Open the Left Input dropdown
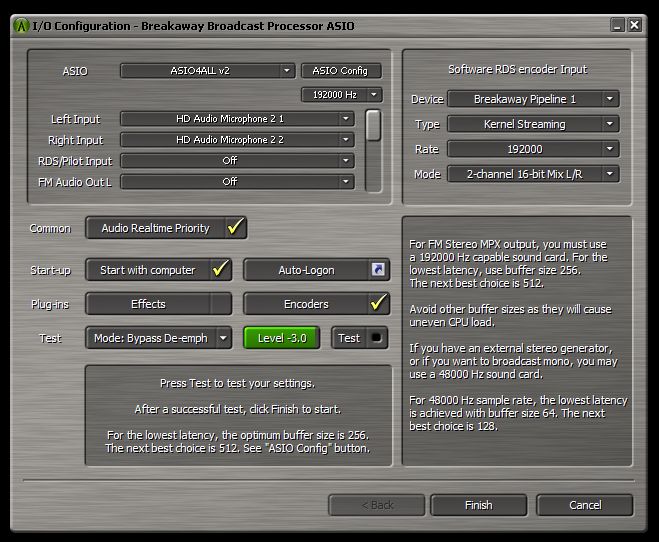This screenshot has height=542, width=659. point(237,119)
